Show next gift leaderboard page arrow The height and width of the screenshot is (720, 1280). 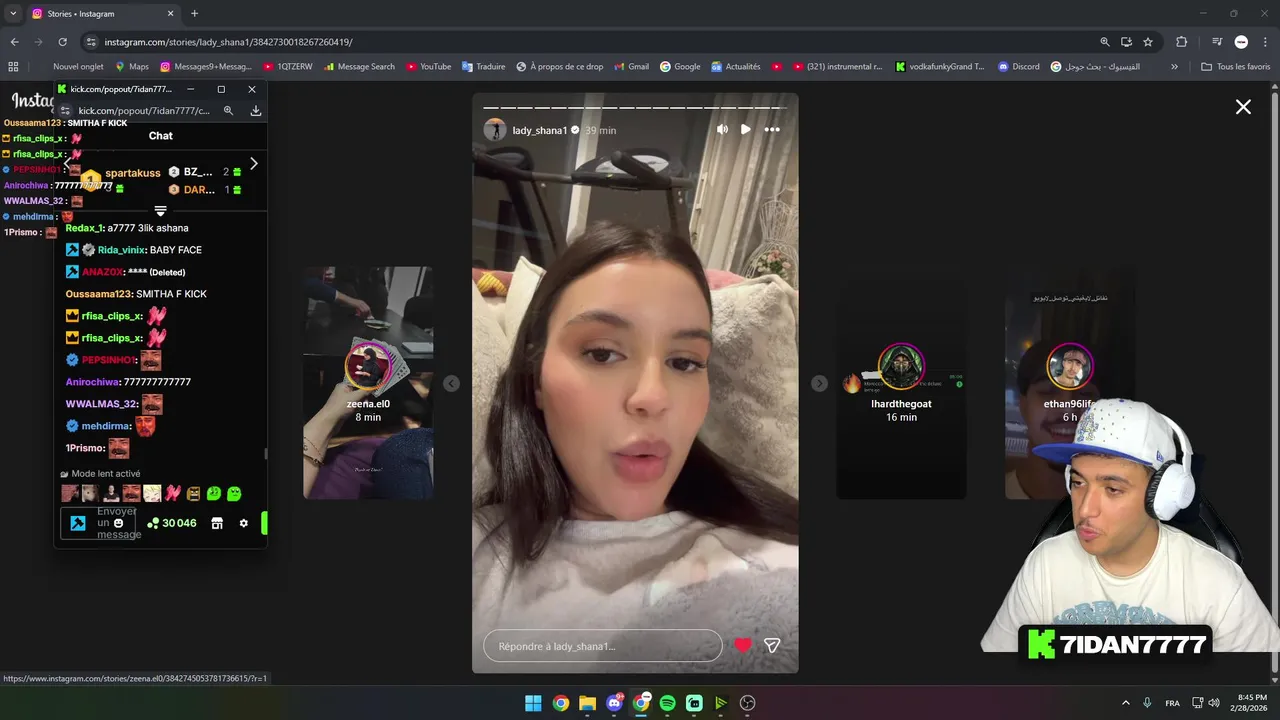coord(253,163)
